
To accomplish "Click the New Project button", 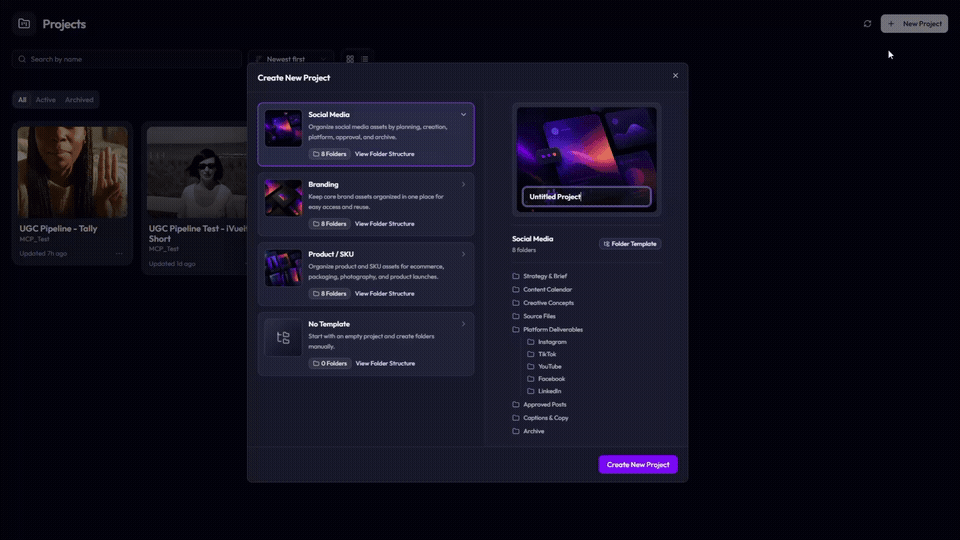I will tap(914, 24).
